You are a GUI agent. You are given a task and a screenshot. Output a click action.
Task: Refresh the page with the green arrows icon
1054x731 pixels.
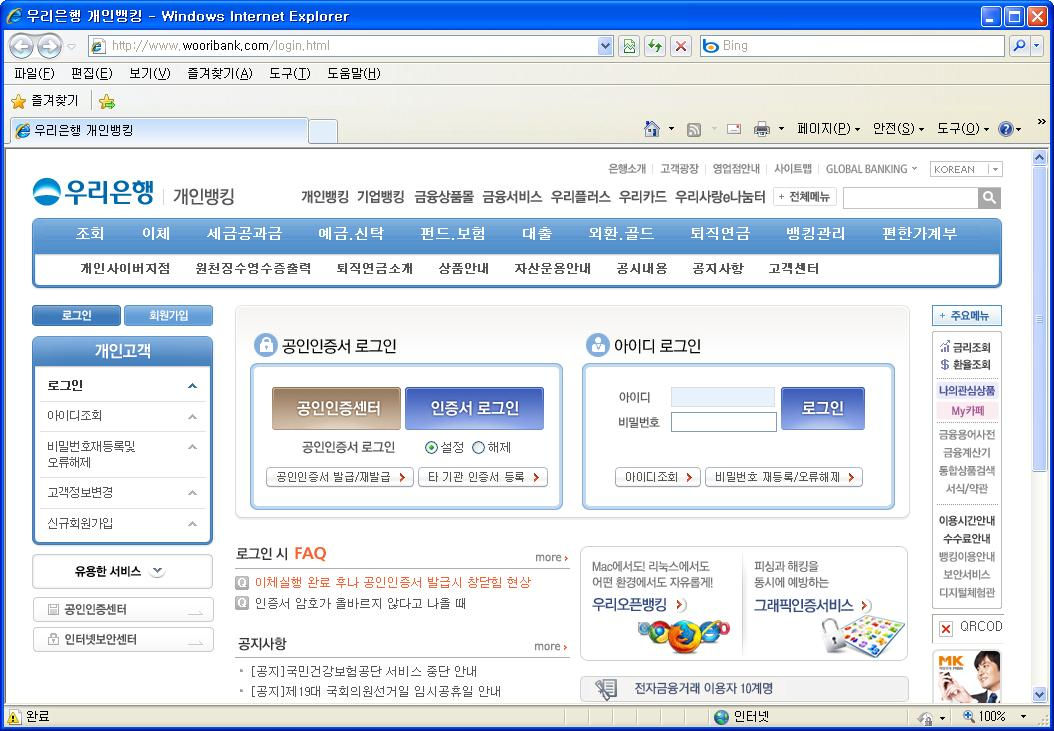tap(654, 46)
